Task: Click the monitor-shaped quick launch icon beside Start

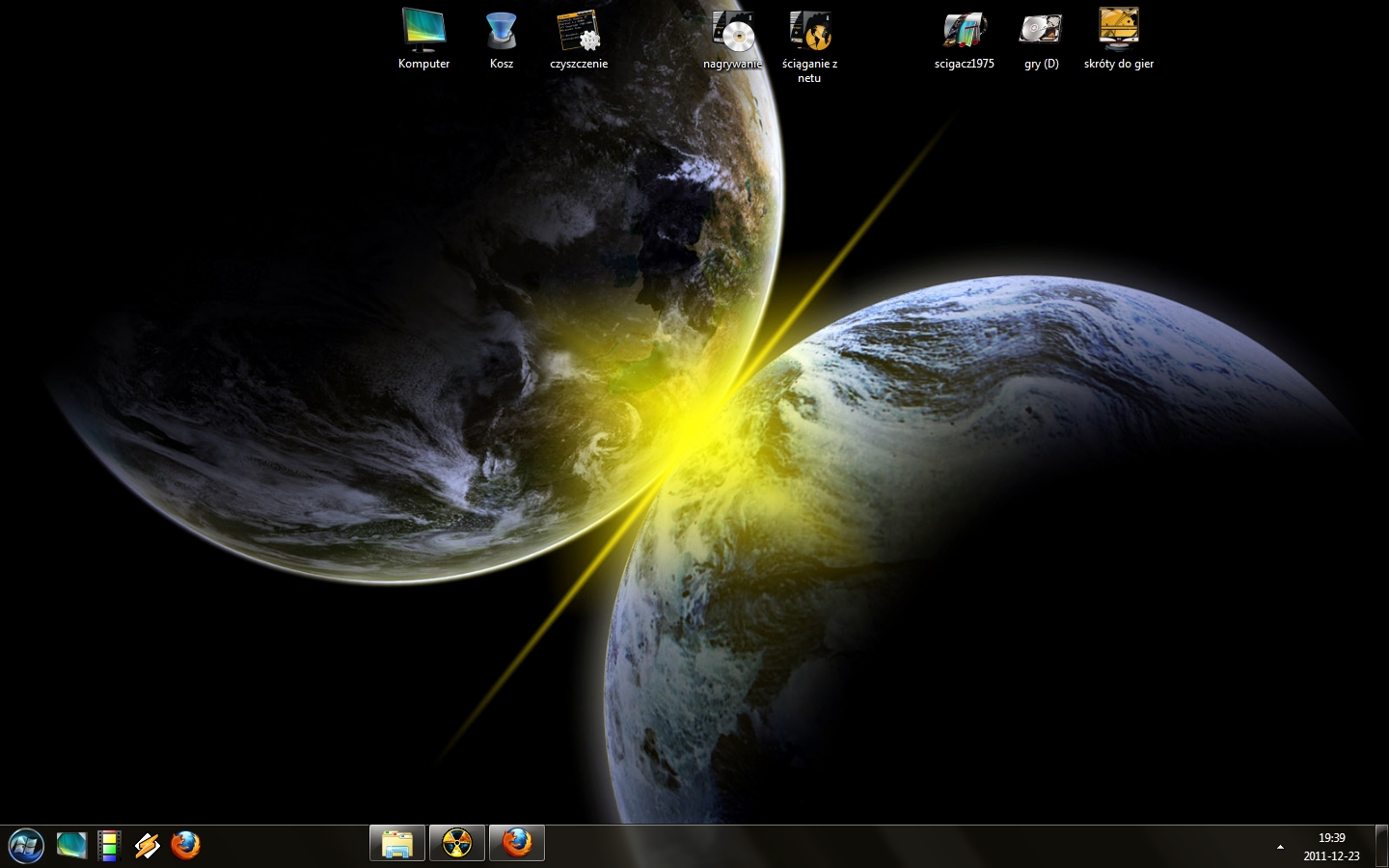Action: point(71,846)
